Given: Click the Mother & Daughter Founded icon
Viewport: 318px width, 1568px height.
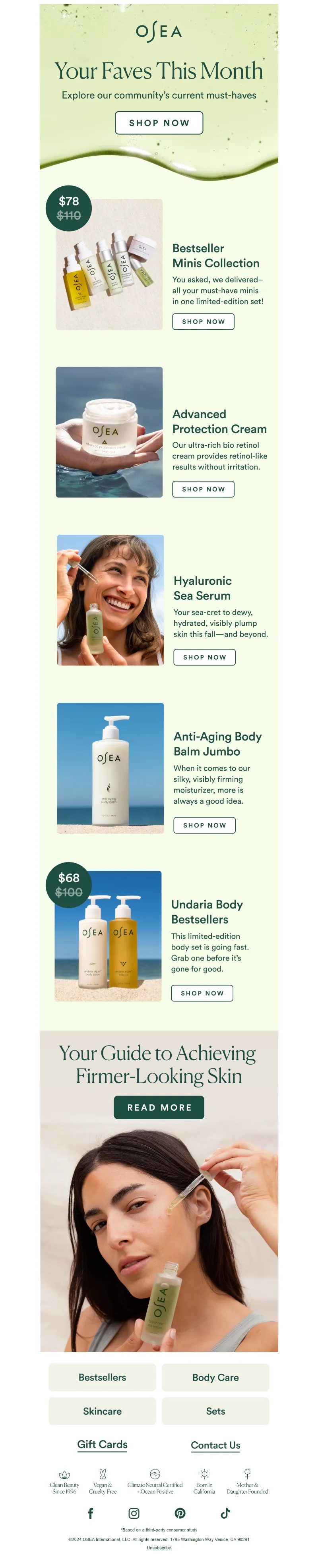Looking at the screenshot, I should [247, 1474].
